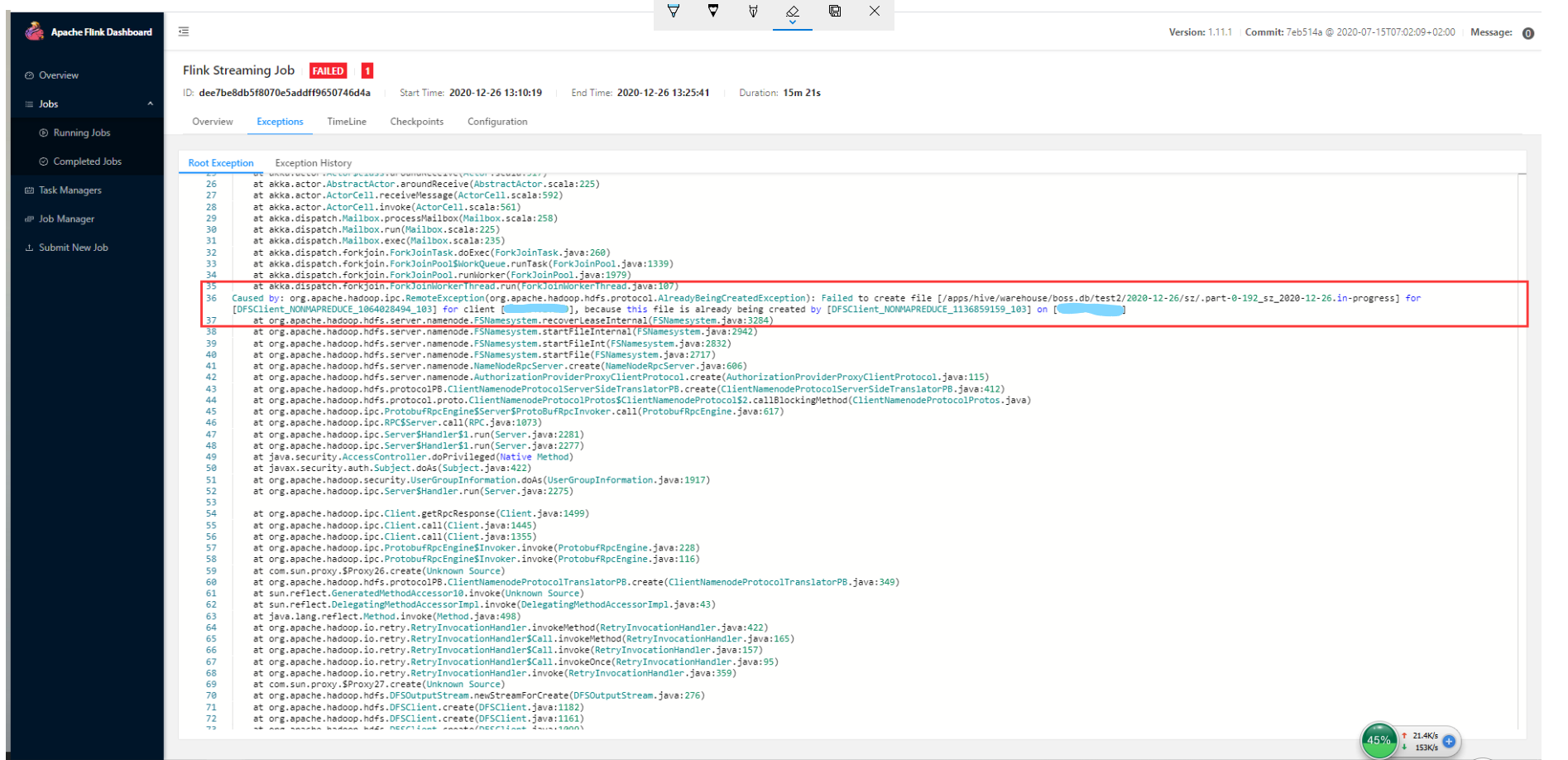The image size is (1568, 760).
Task: Click the Jobs list icon in sidebar
Action: click(30, 104)
